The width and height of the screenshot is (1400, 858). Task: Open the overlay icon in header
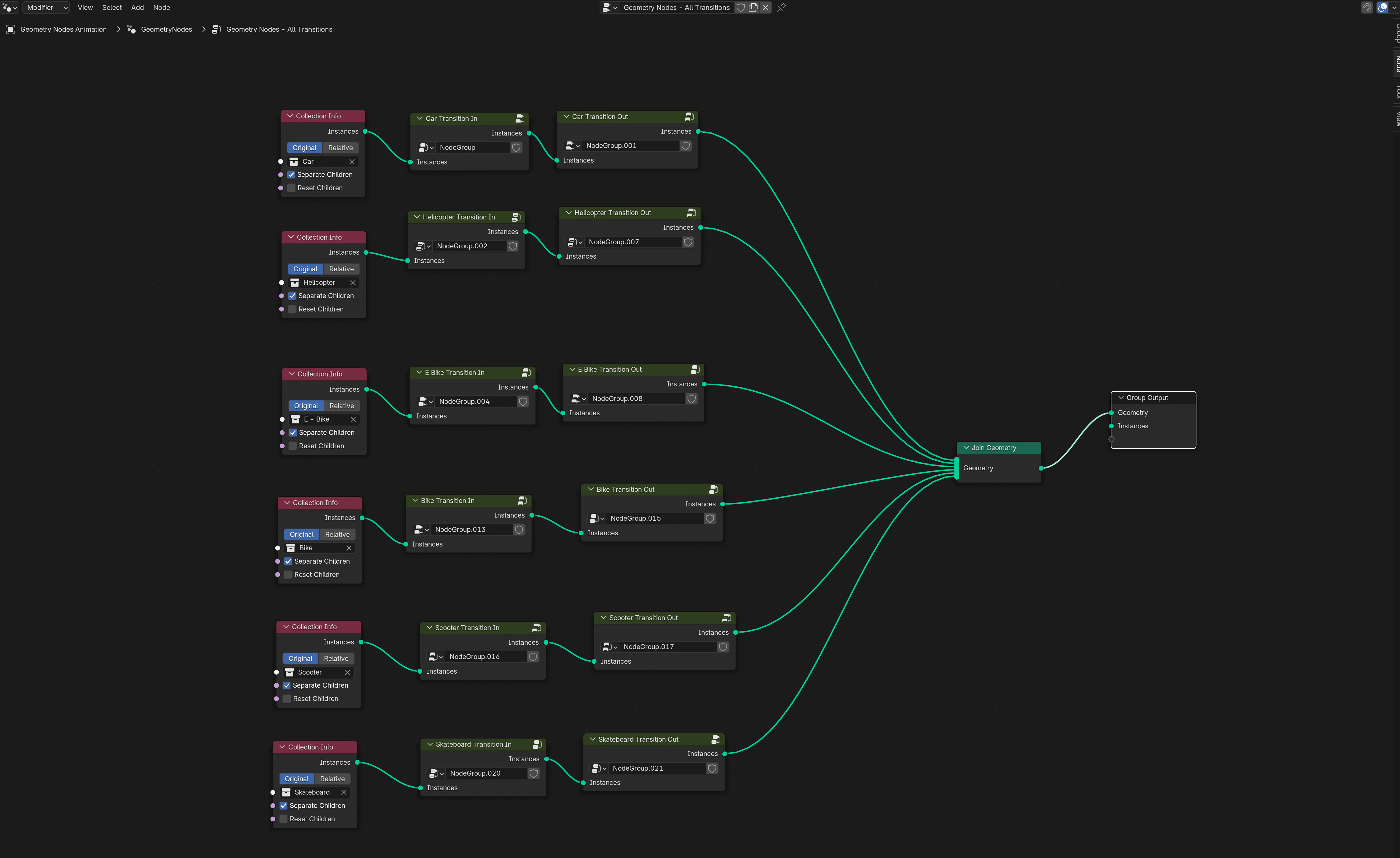pos(1382,7)
